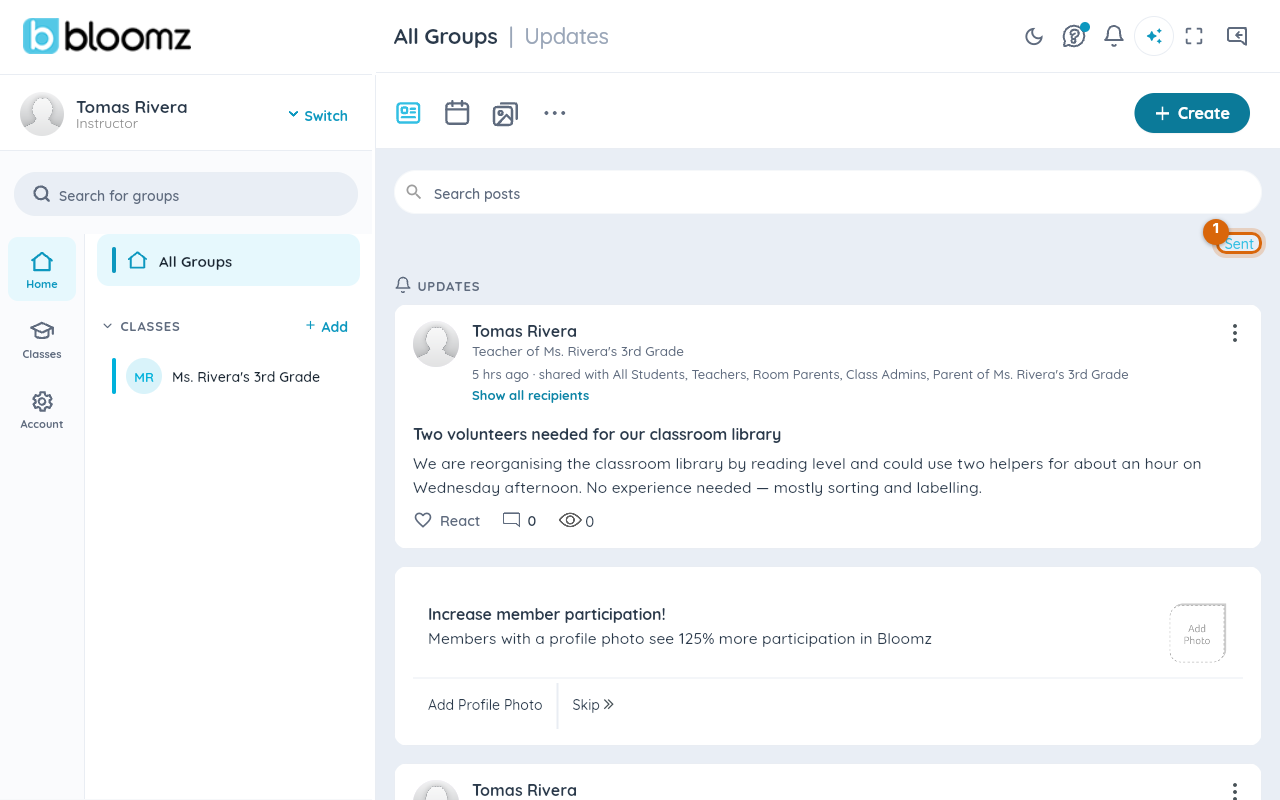Click Add next to CLASSES

327,326
